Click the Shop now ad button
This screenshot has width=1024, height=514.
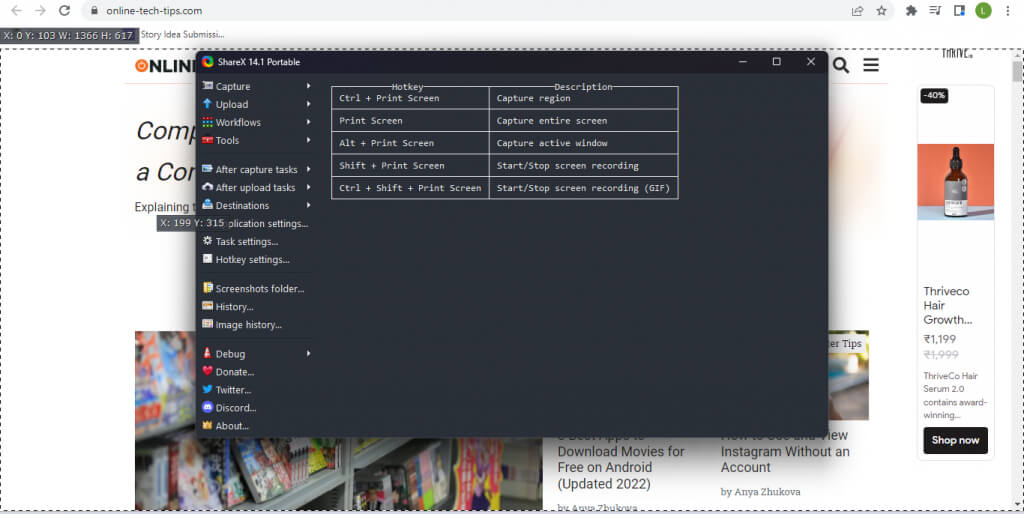pos(955,440)
